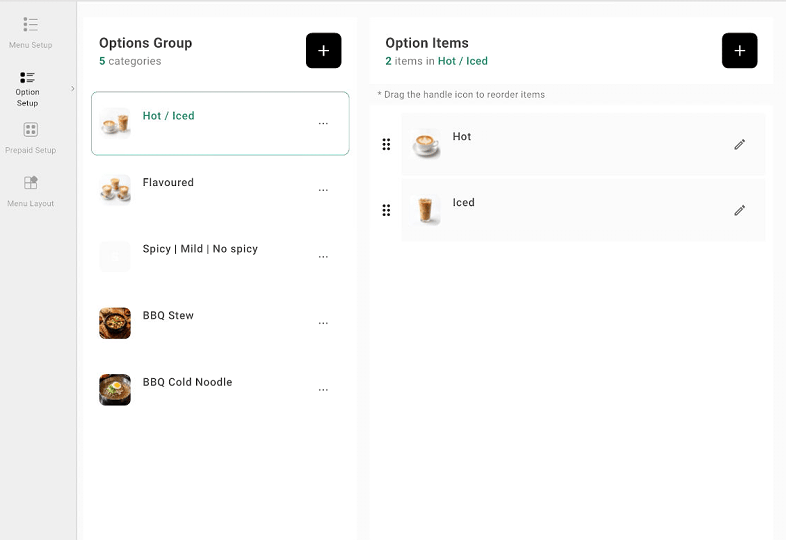
Task: Click the Iced coffee glass thumbnail
Action: (x=425, y=210)
